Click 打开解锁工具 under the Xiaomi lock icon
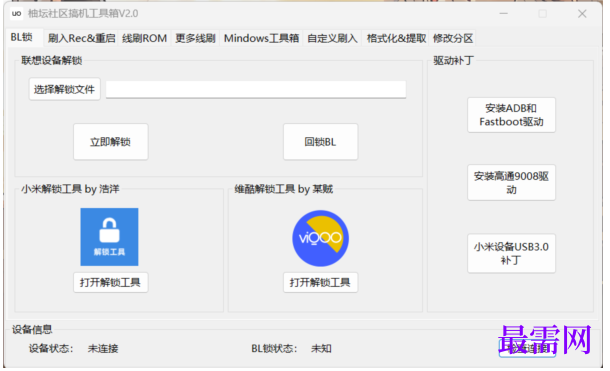The image size is (610, 371). pos(110,282)
